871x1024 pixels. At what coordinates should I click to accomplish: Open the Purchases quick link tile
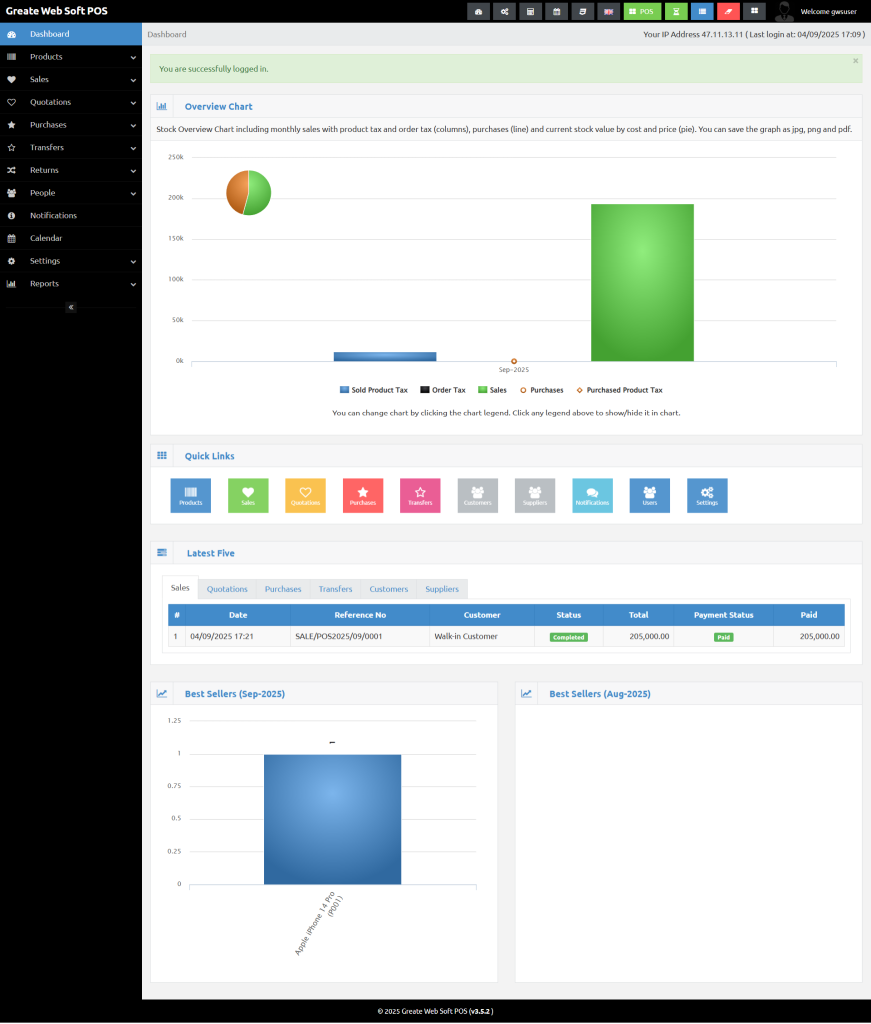click(363, 495)
